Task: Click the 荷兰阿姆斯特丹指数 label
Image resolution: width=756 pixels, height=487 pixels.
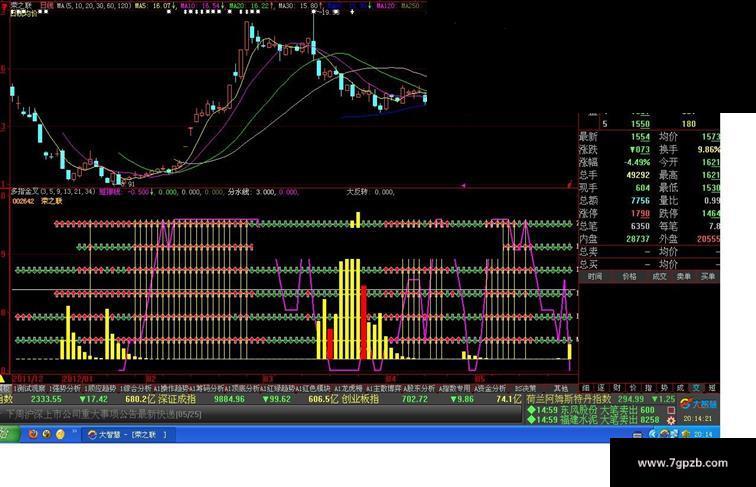Action: tap(569, 399)
